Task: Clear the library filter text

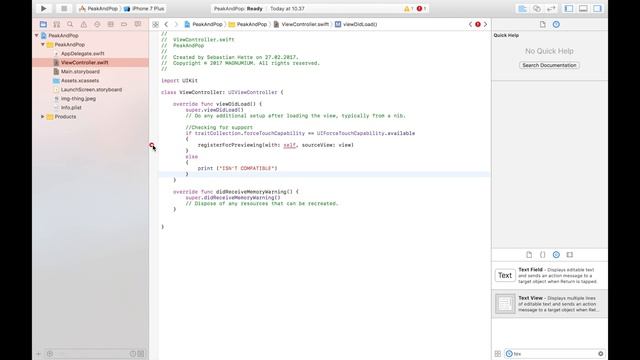Action: pos(600,354)
